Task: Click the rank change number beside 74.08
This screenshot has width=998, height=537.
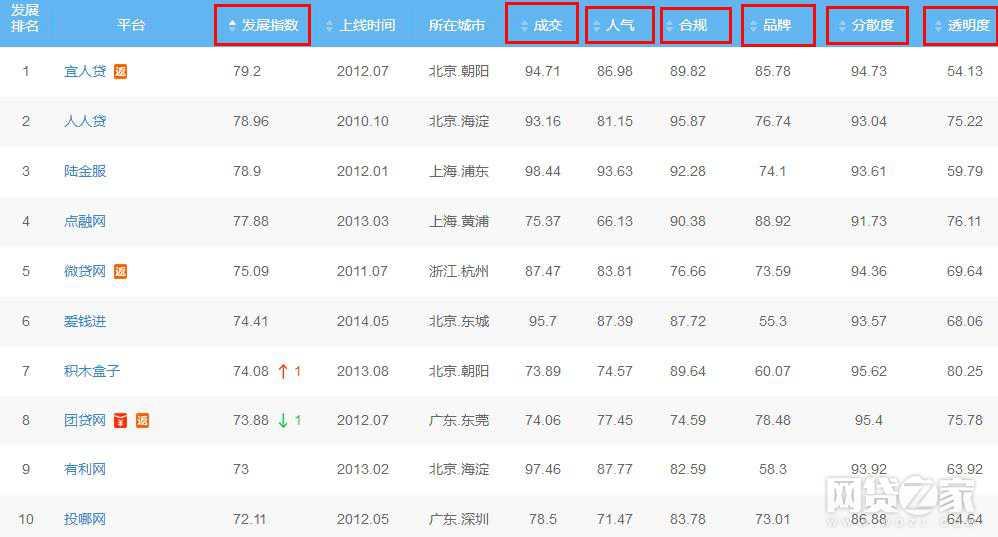Action: pos(297,371)
